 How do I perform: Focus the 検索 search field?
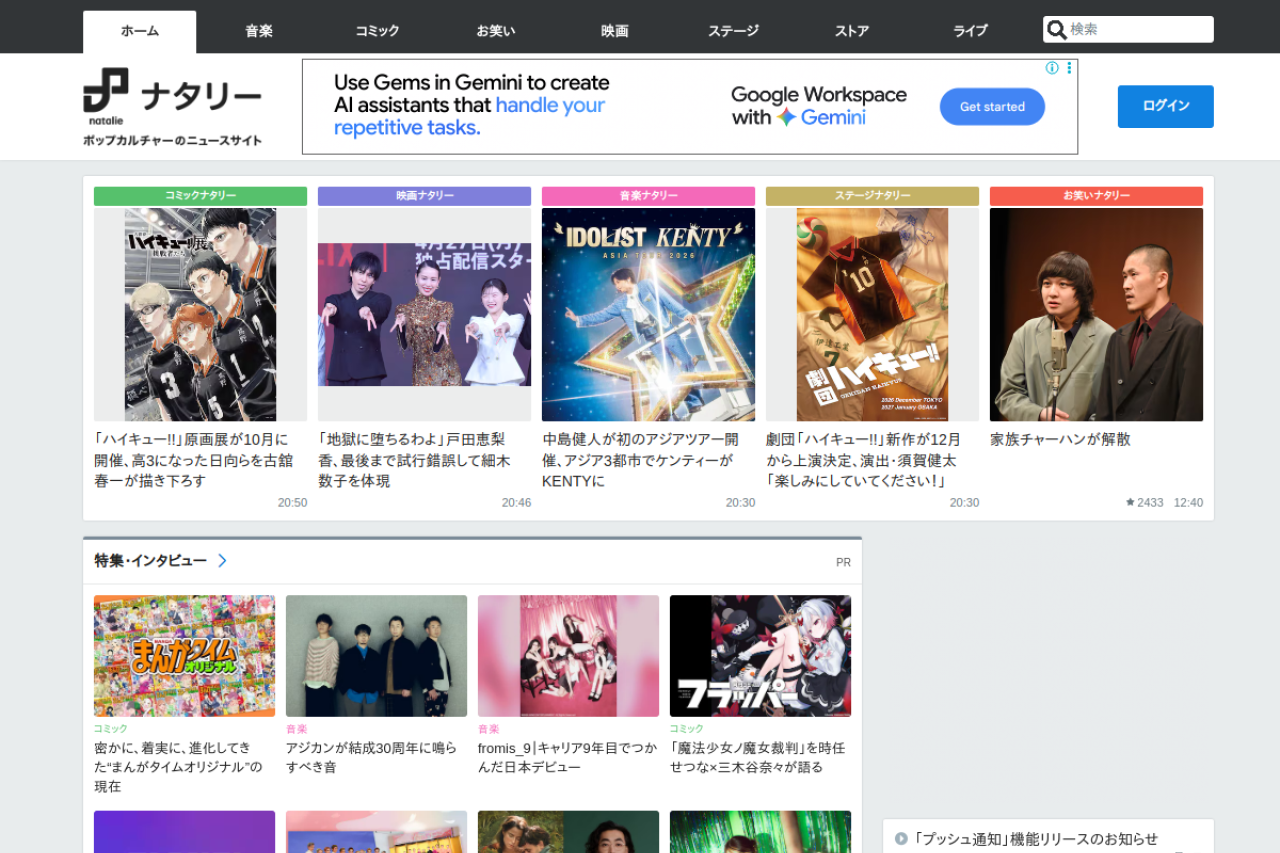tap(1138, 30)
